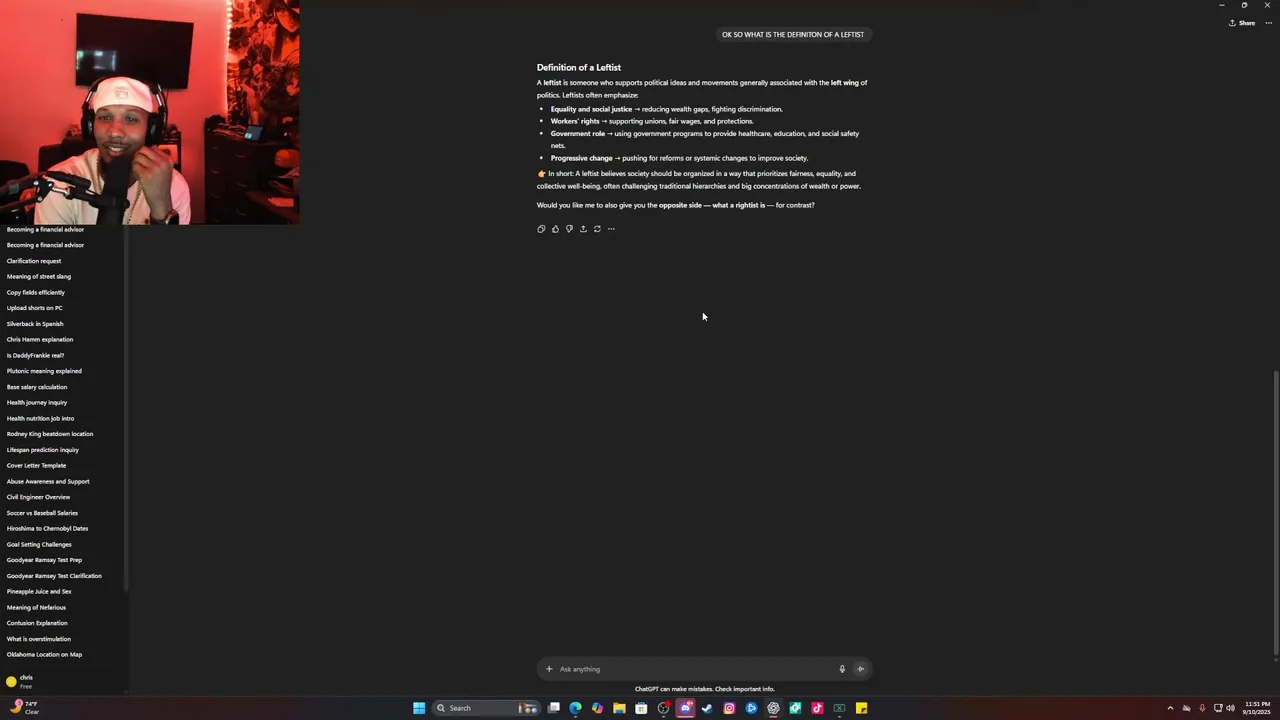Open the Windows Start menu

tap(419, 708)
